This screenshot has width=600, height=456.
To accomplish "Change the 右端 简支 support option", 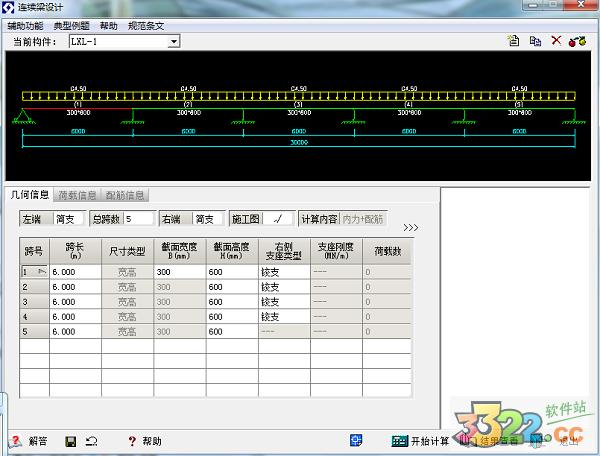I will pyautogui.click(x=208, y=219).
